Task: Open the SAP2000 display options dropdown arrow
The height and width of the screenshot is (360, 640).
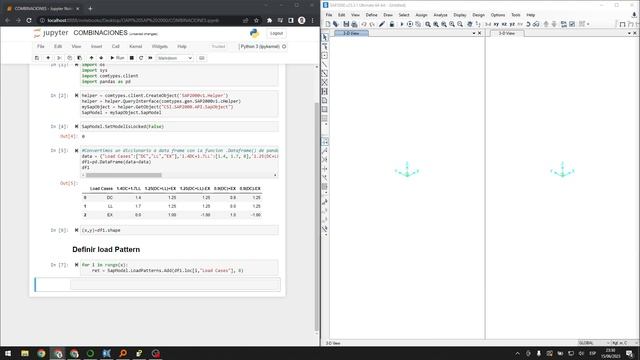Action: point(588,24)
